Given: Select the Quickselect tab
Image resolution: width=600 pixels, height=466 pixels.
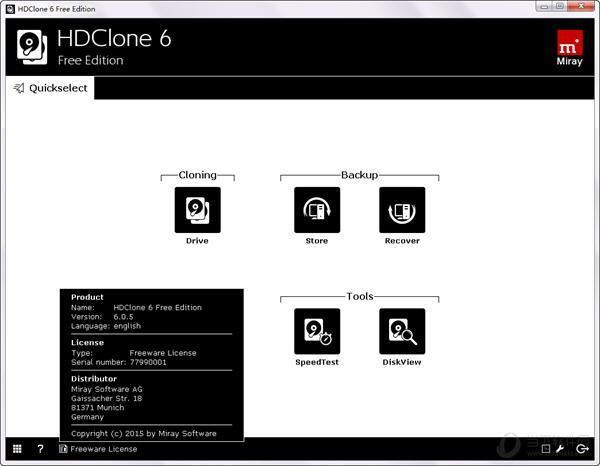Looking at the screenshot, I should click(50, 88).
